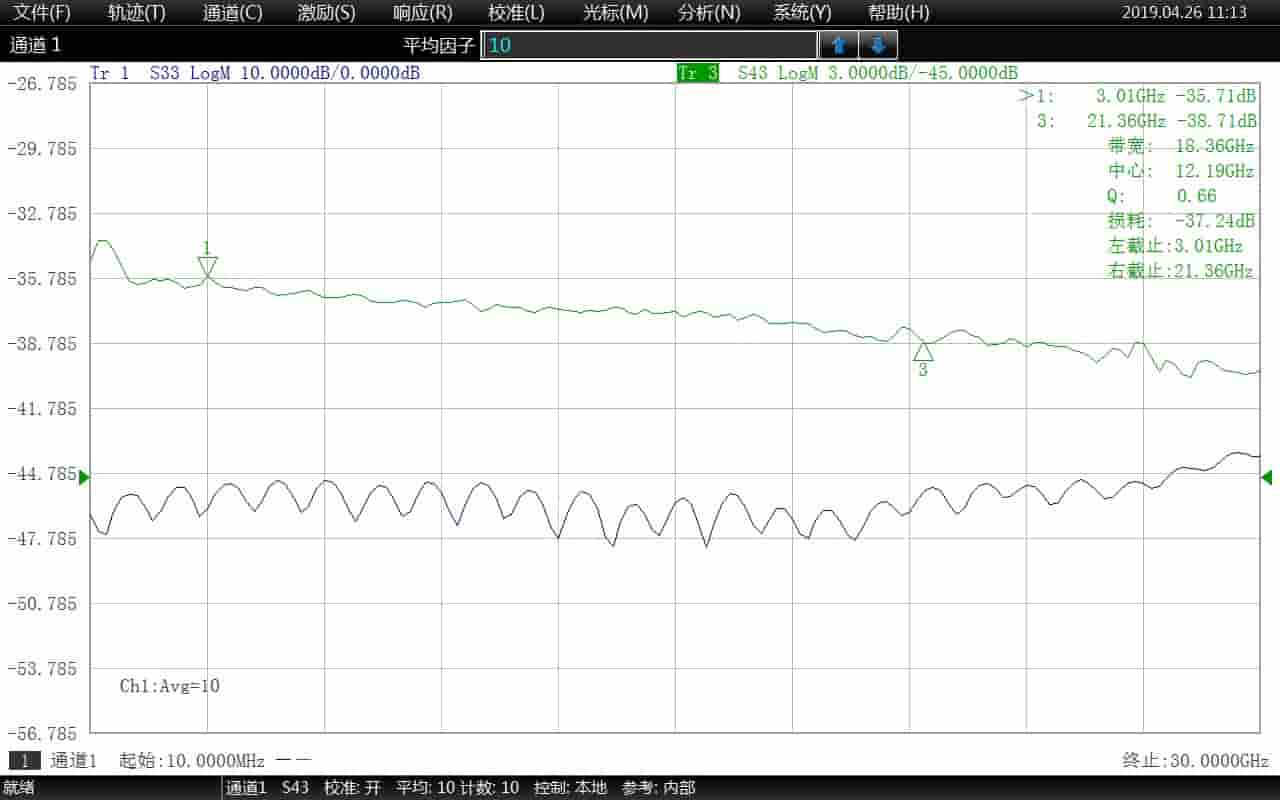Click inside the 平均因子 averaging factor field
Image resolution: width=1280 pixels, height=800 pixels.
coord(650,44)
